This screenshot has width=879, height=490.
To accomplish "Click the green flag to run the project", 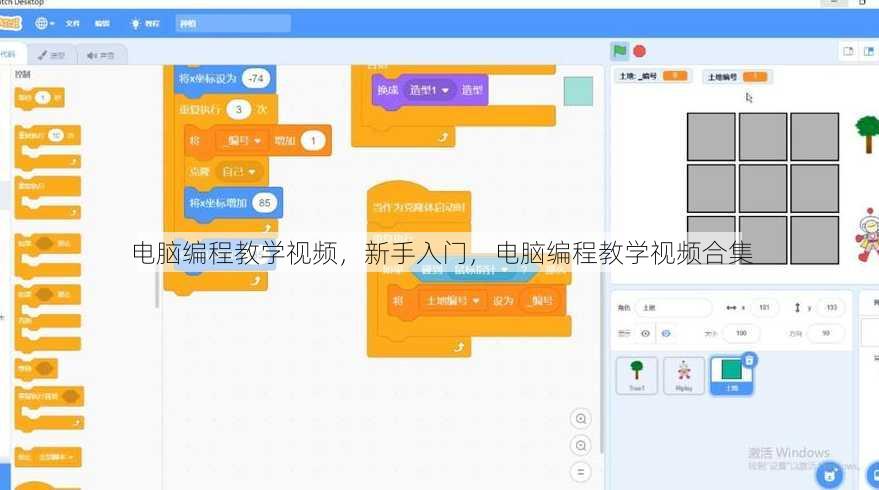I will pyautogui.click(x=619, y=52).
